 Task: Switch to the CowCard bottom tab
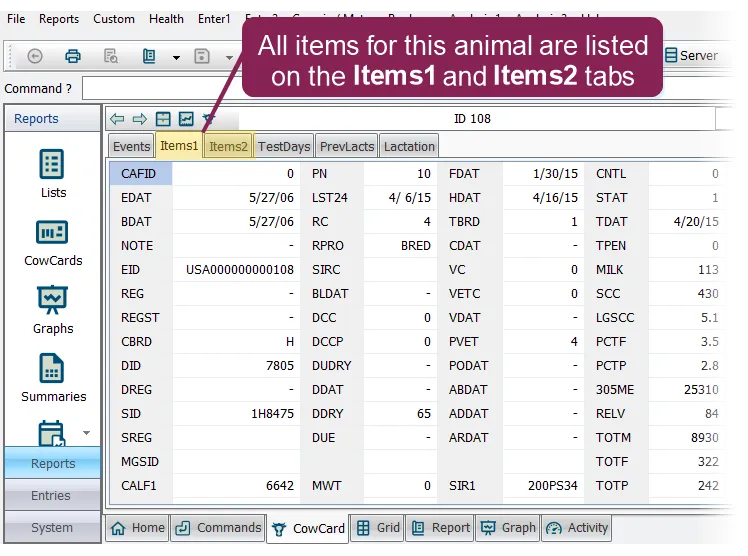tap(308, 528)
